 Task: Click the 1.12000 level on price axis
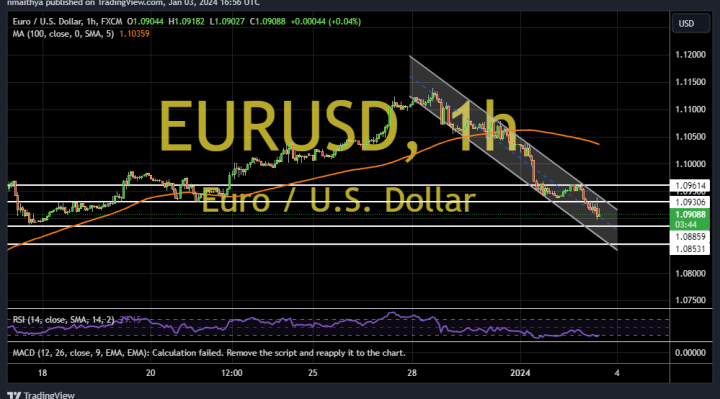click(x=690, y=55)
